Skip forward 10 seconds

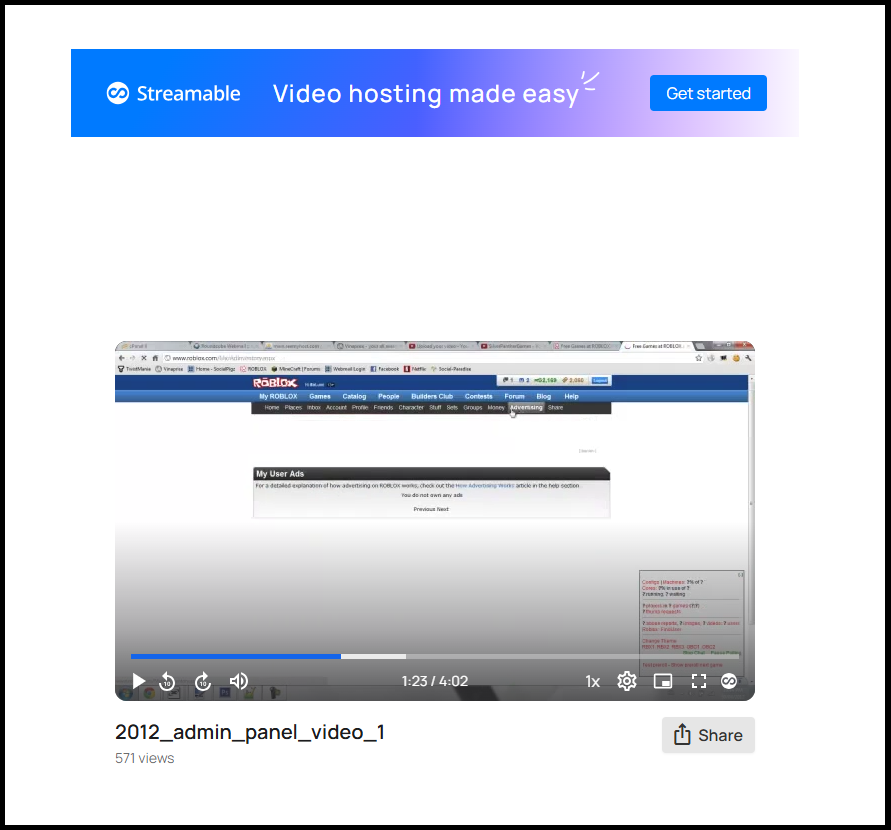pos(203,681)
